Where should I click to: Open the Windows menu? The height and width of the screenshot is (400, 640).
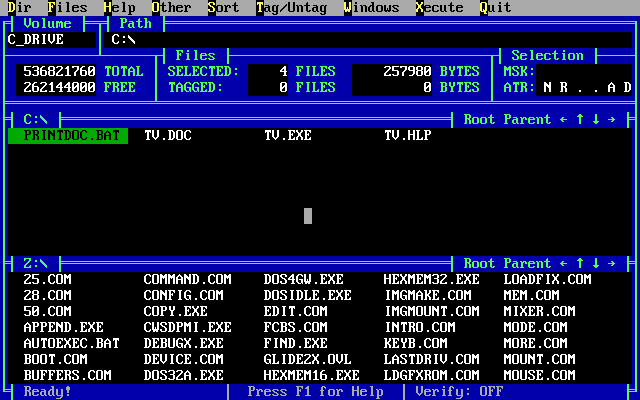tap(371, 7)
